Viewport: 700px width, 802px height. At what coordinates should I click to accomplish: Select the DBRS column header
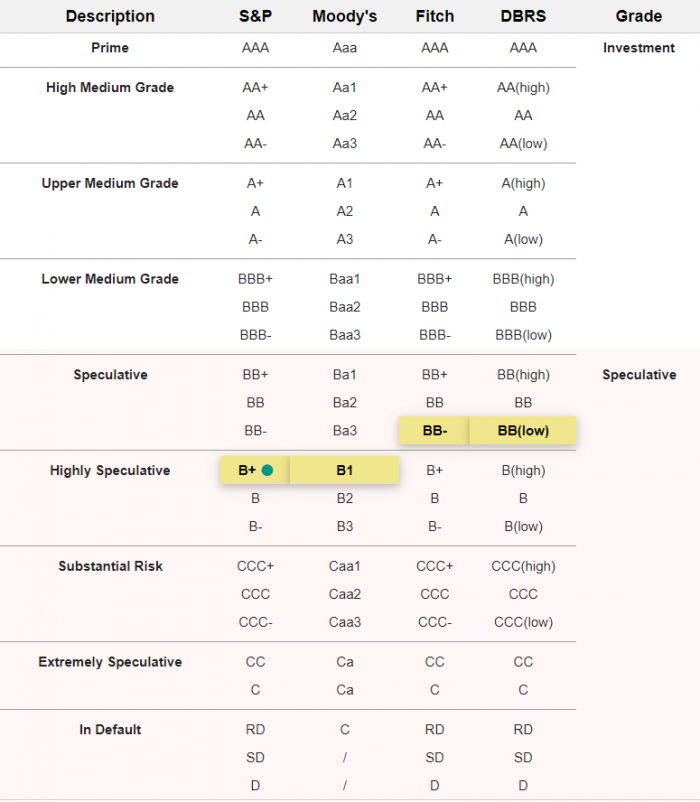click(523, 16)
